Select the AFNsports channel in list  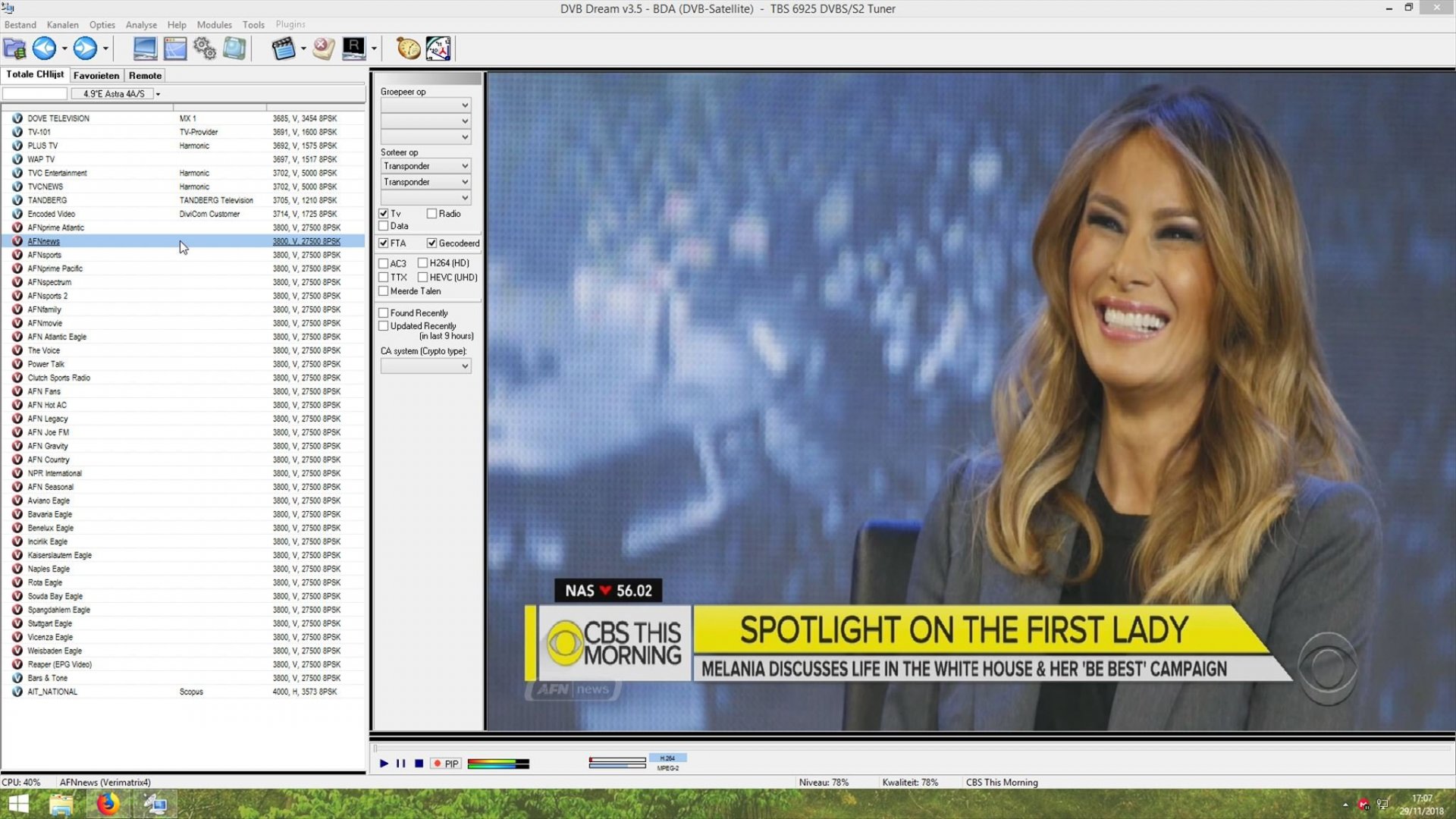point(45,255)
